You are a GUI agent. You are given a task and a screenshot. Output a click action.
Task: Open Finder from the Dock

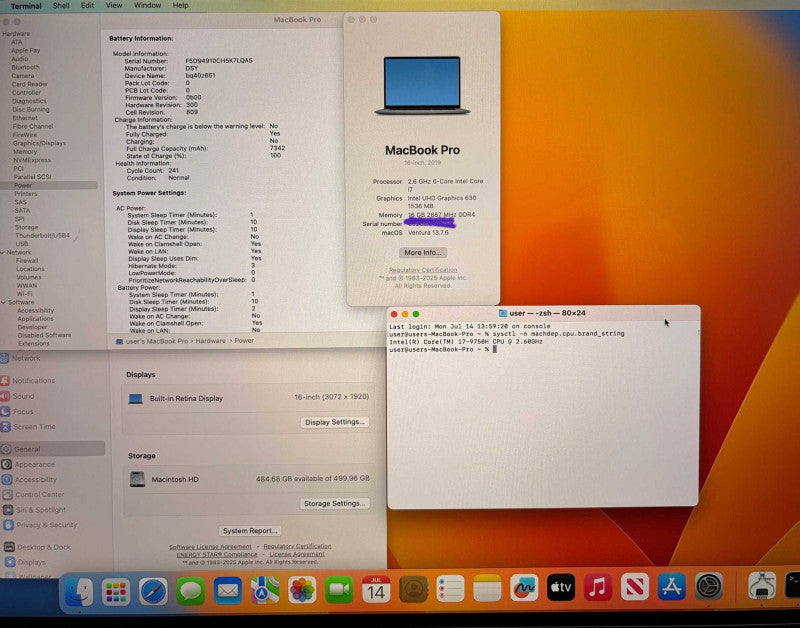click(79, 591)
